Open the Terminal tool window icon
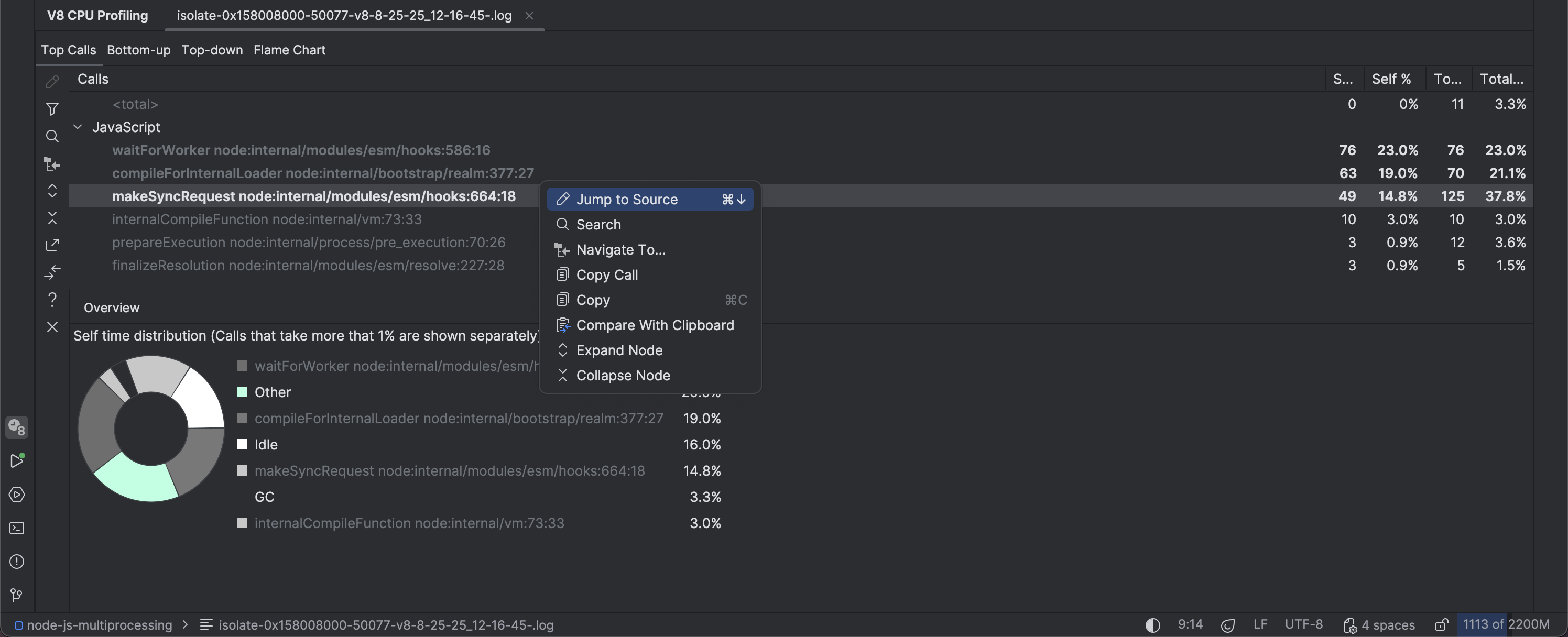The width and height of the screenshot is (1568, 637). [17, 528]
